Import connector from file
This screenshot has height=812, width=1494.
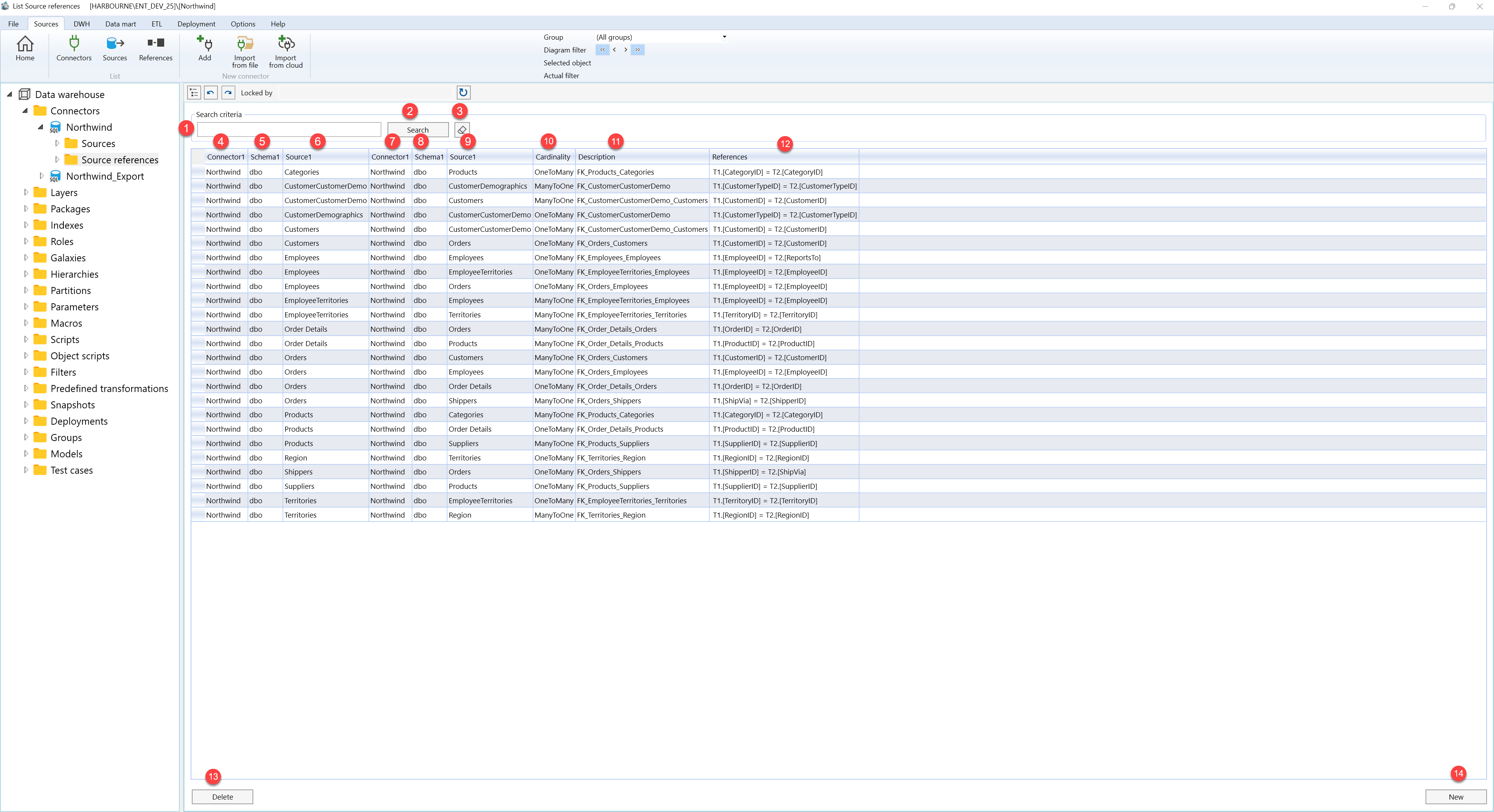click(245, 52)
